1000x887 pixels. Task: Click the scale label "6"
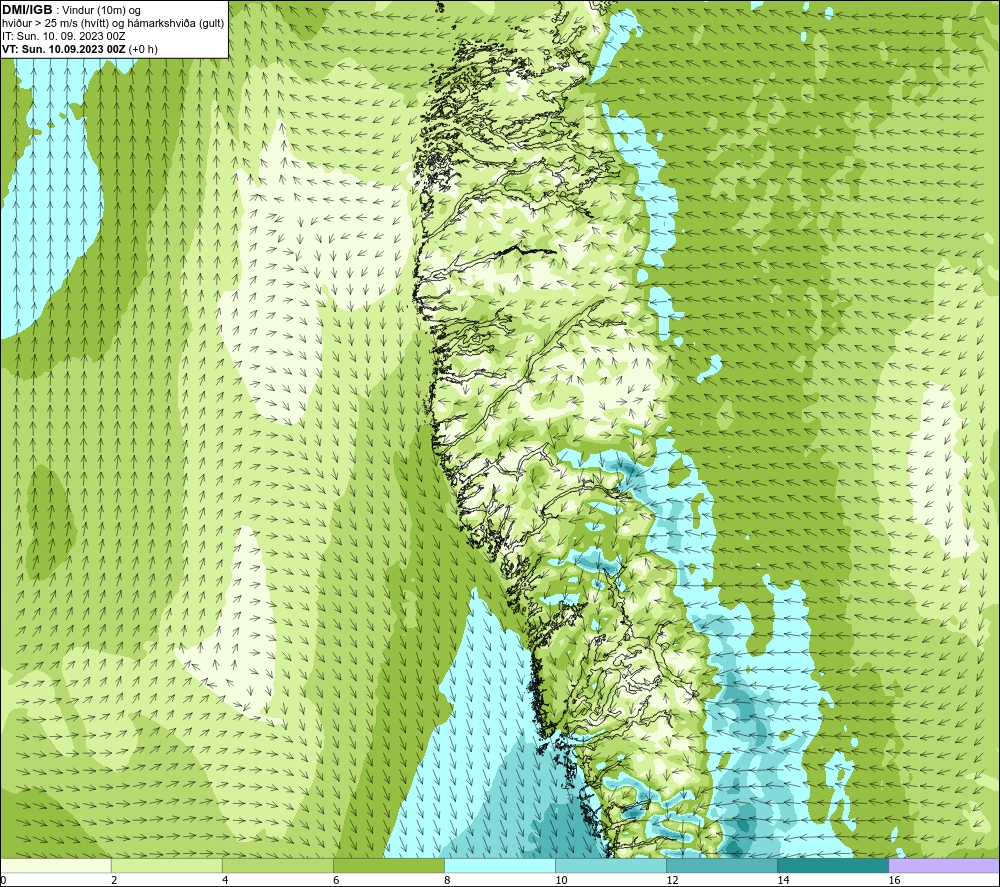336,881
